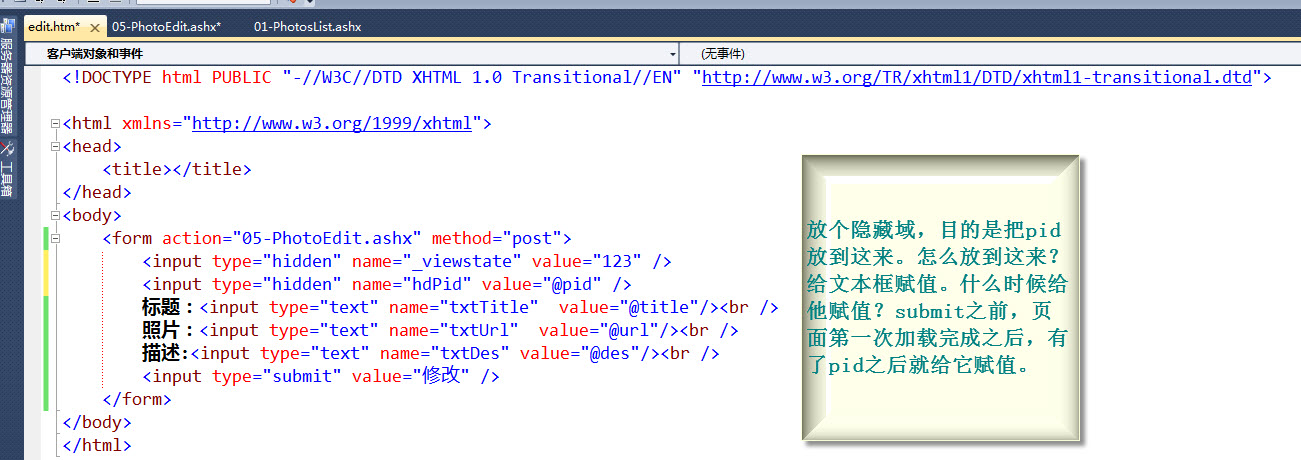
Task: Open the 01-PhotosList.ashx tab
Action: [307, 27]
